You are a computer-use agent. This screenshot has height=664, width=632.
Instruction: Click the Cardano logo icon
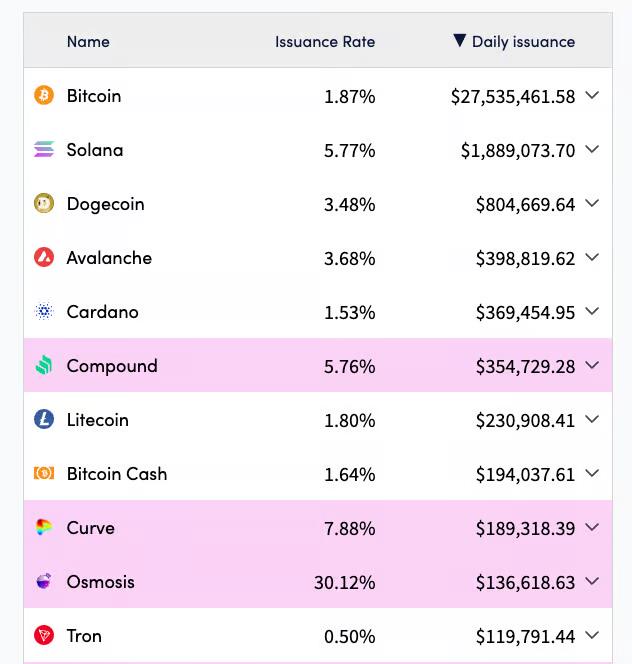pos(44,312)
